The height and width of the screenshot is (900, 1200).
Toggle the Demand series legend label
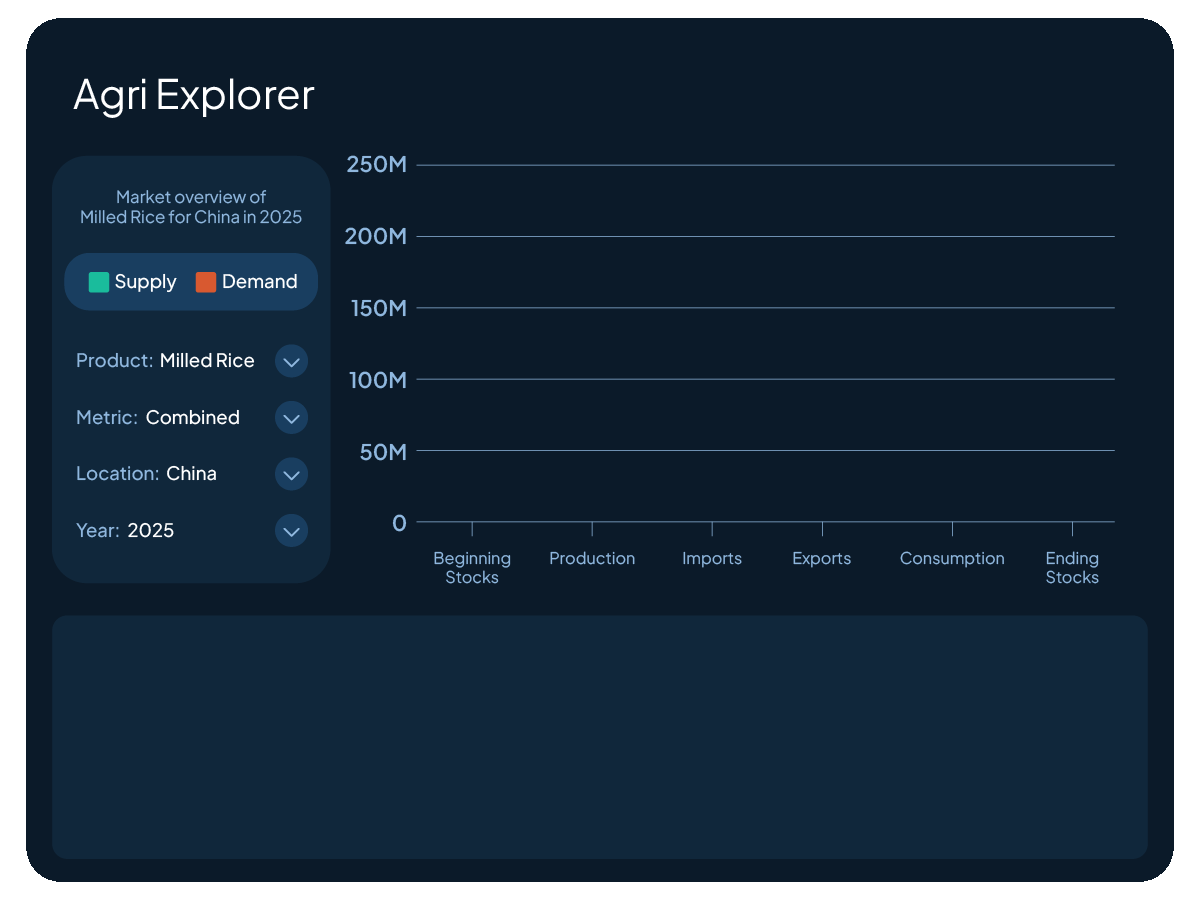coord(259,282)
